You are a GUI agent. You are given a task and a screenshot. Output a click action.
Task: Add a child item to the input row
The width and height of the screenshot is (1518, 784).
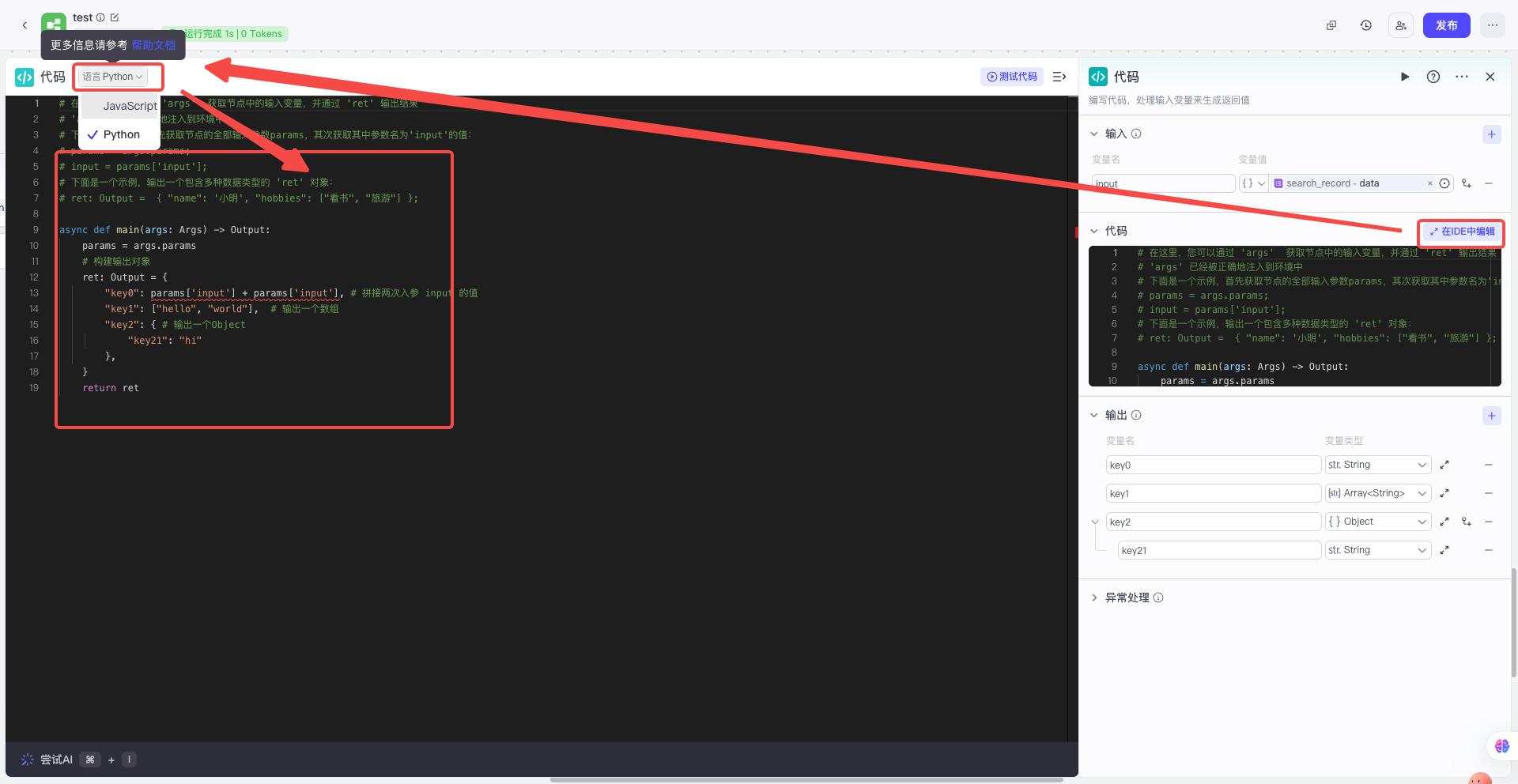1467,183
